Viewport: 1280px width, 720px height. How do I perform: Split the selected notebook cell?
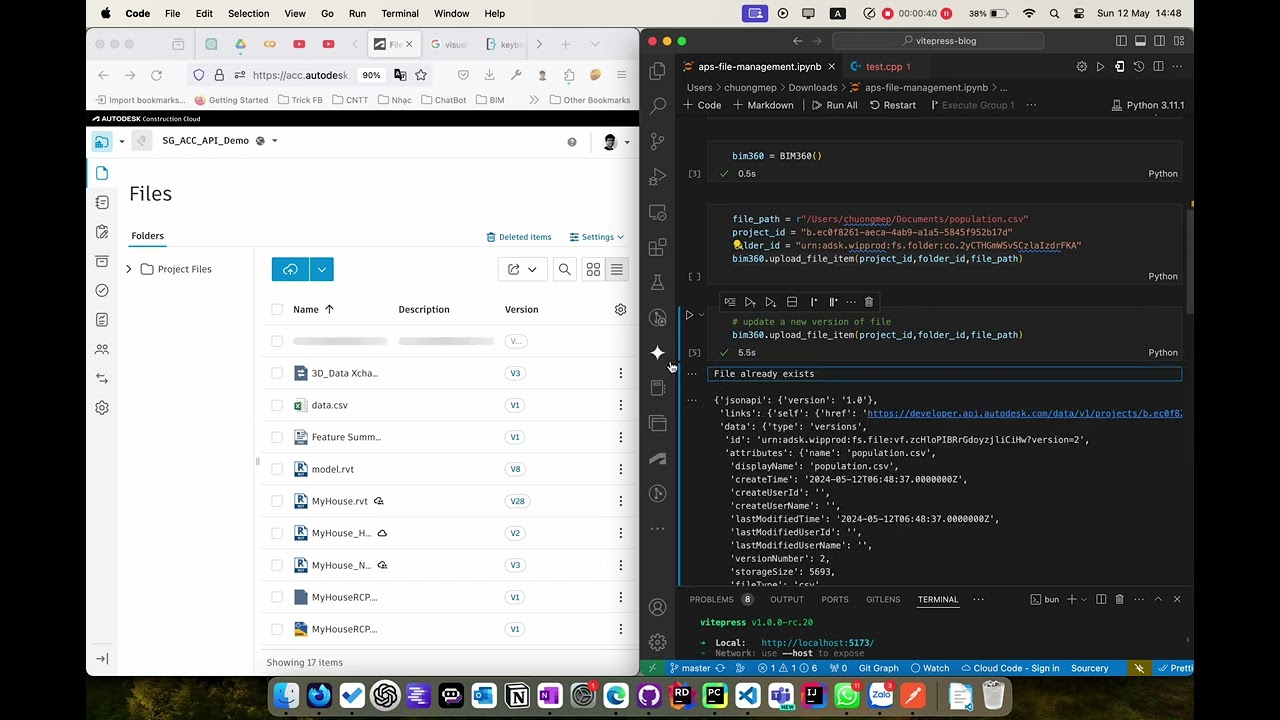(x=791, y=302)
